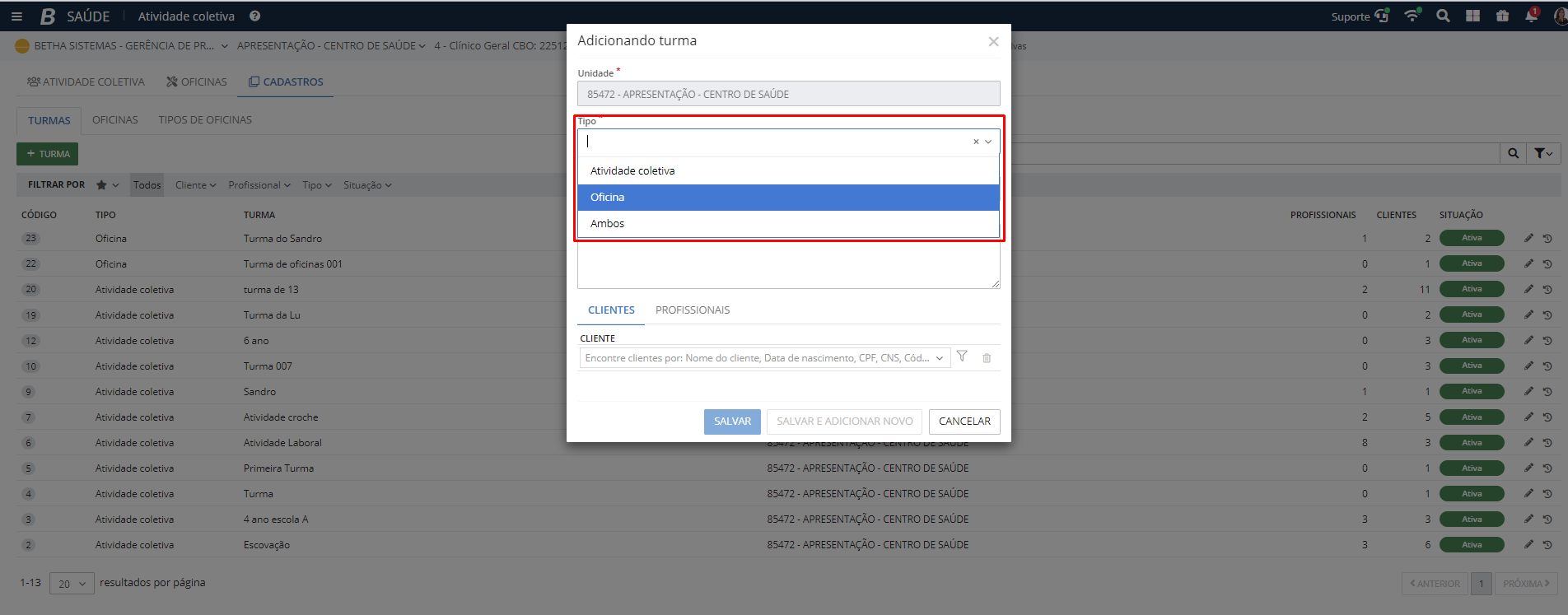The height and width of the screenshot is (615, 1568).
Task: View history of Escovação row
Action: coord(1547,544)
